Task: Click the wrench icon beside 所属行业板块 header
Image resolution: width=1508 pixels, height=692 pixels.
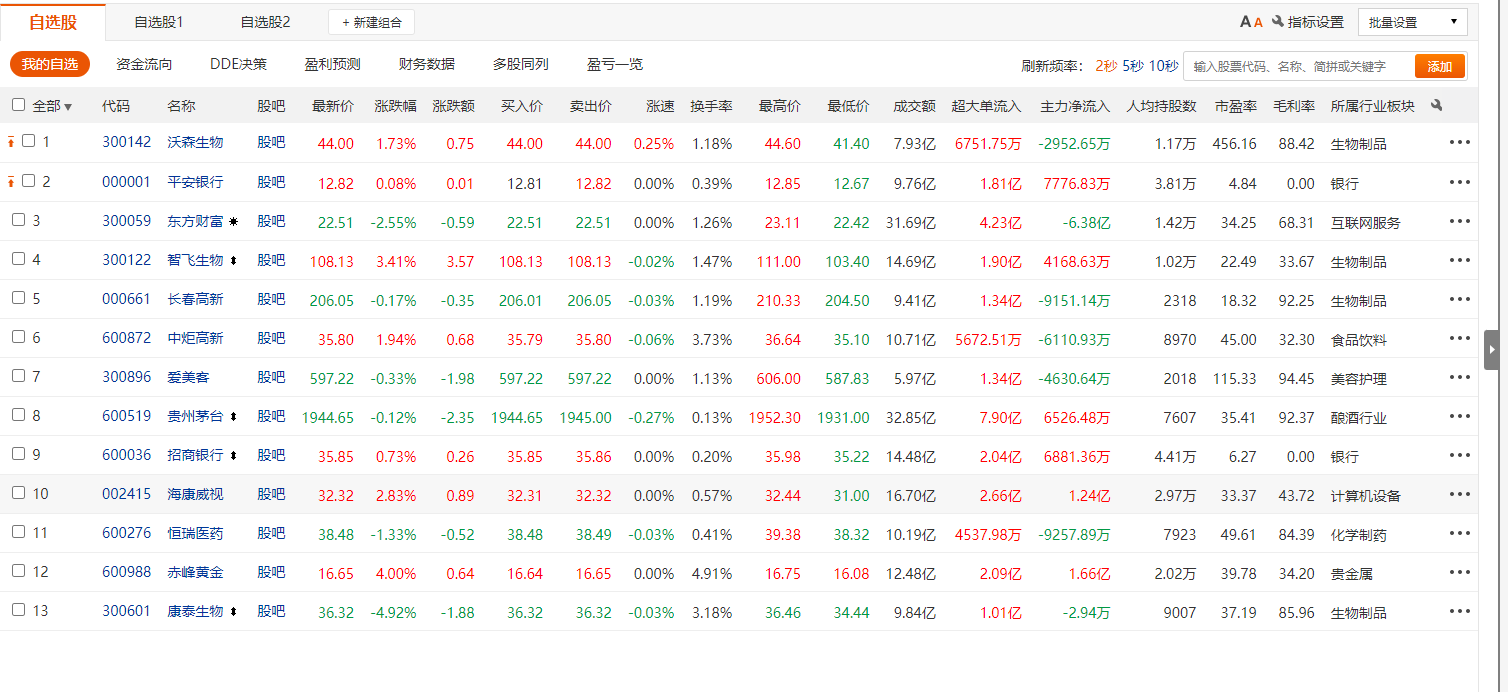Action: (1435, 105)
